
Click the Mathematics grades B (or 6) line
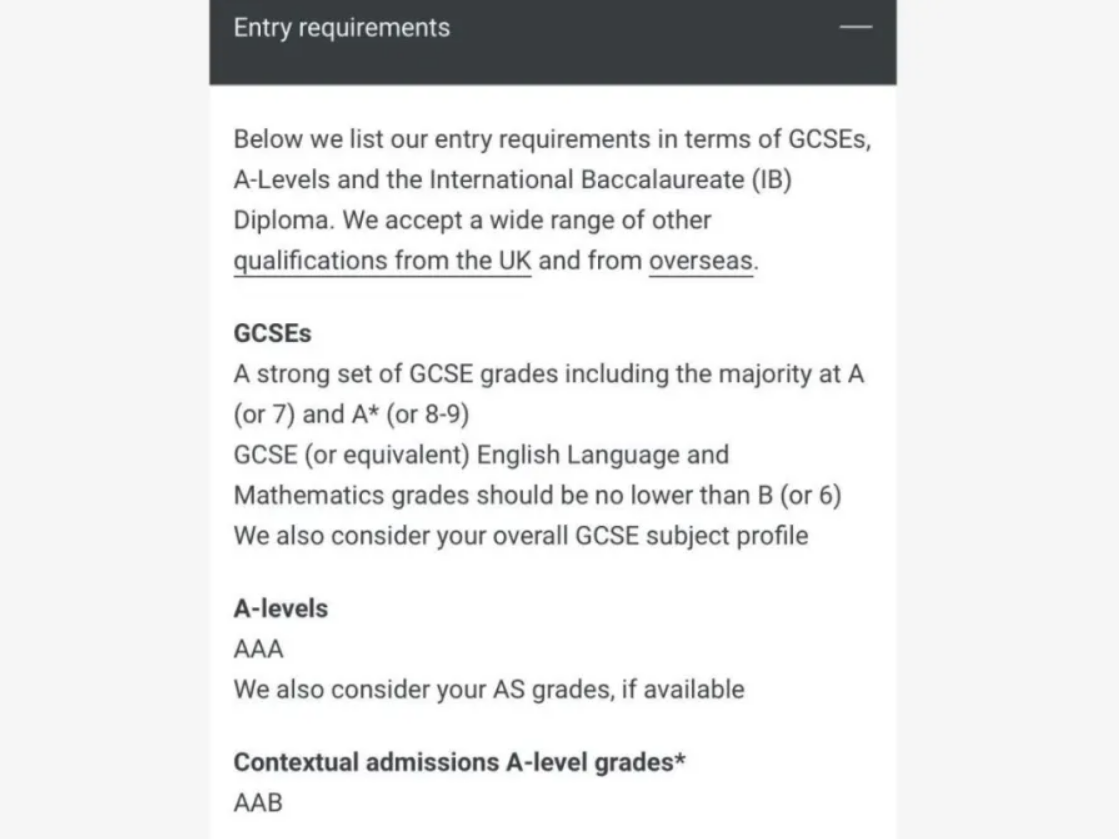coord(537,496)
